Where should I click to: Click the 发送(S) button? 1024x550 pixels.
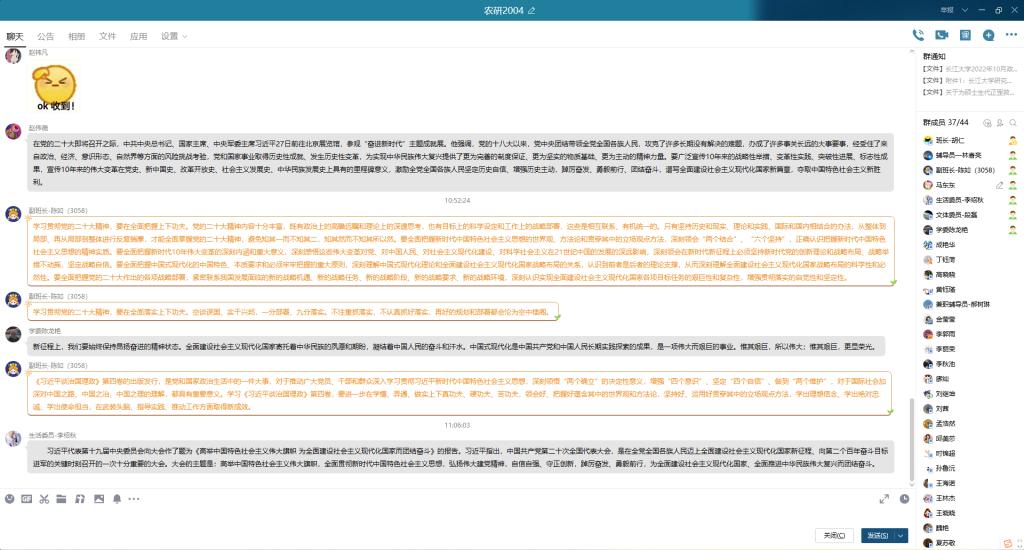click(x=877, y=535)
